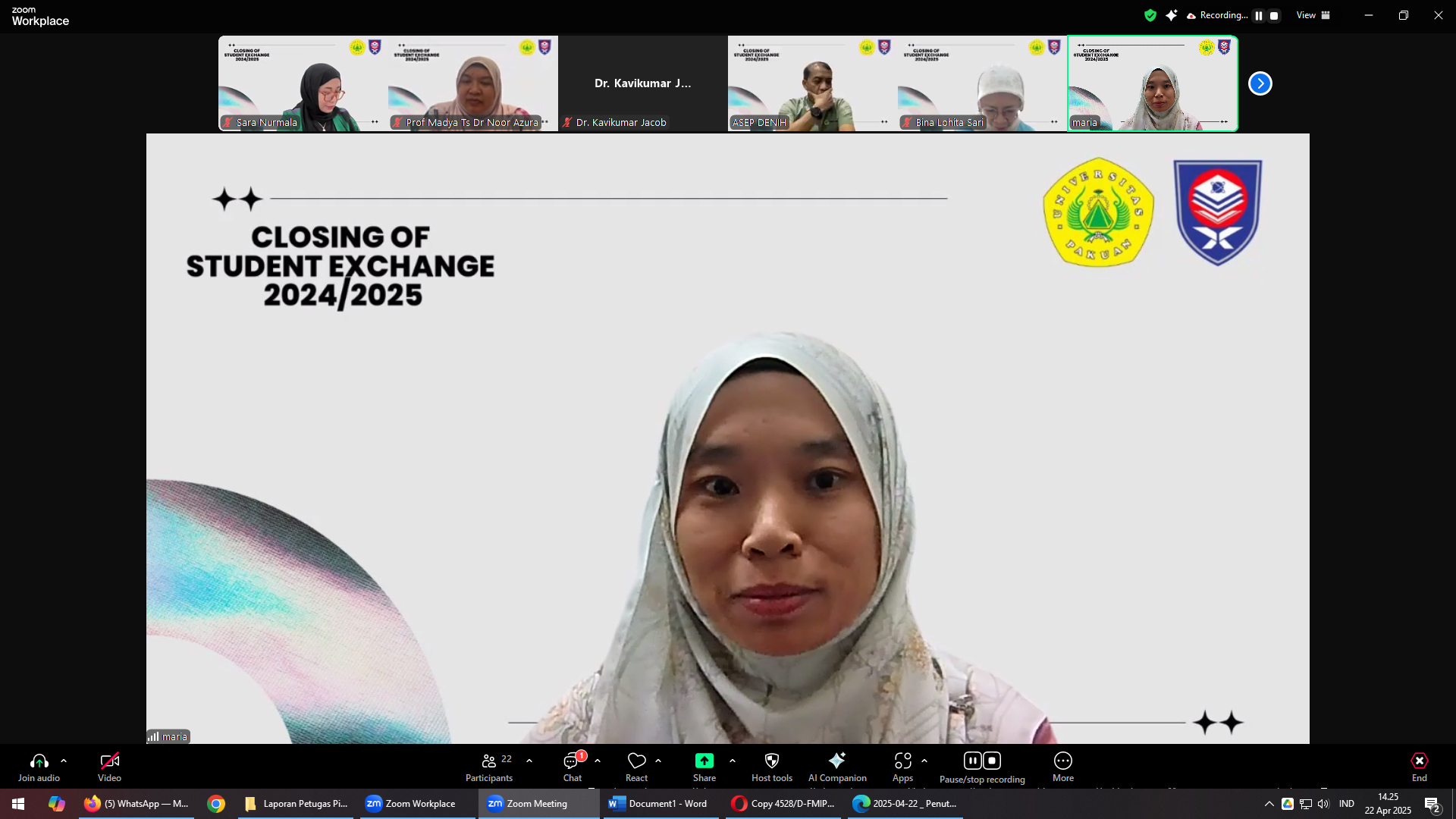Viewport: 1456px width, 819px height.
Task: Select ASEP DENIH video thumbnail
Action: (x=813, y=83)
